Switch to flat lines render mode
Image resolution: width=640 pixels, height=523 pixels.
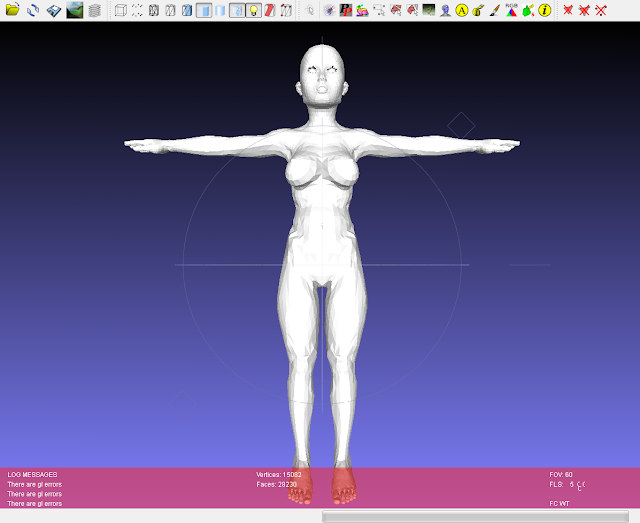click(x=187, y=10)
